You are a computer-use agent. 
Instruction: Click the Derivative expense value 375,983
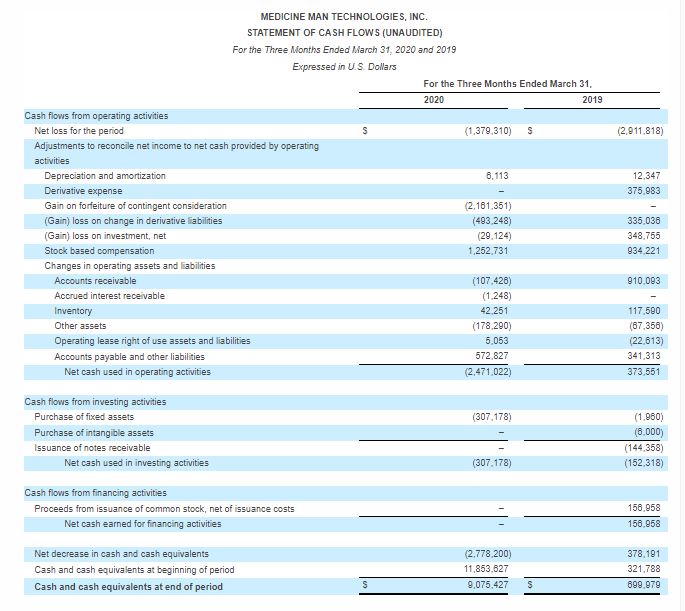639,191
